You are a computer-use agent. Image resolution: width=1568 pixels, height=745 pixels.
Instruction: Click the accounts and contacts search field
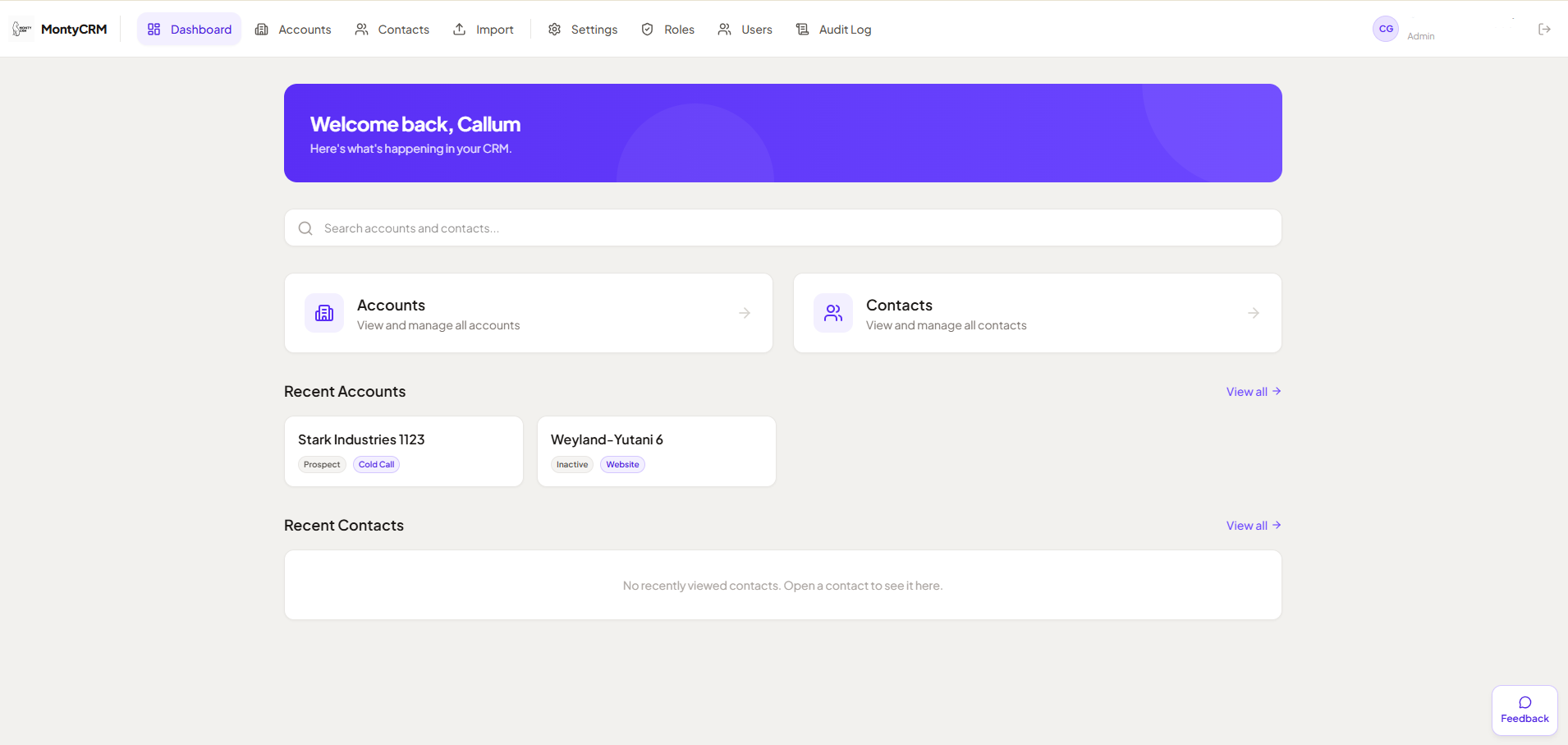(x=780, y=228)
